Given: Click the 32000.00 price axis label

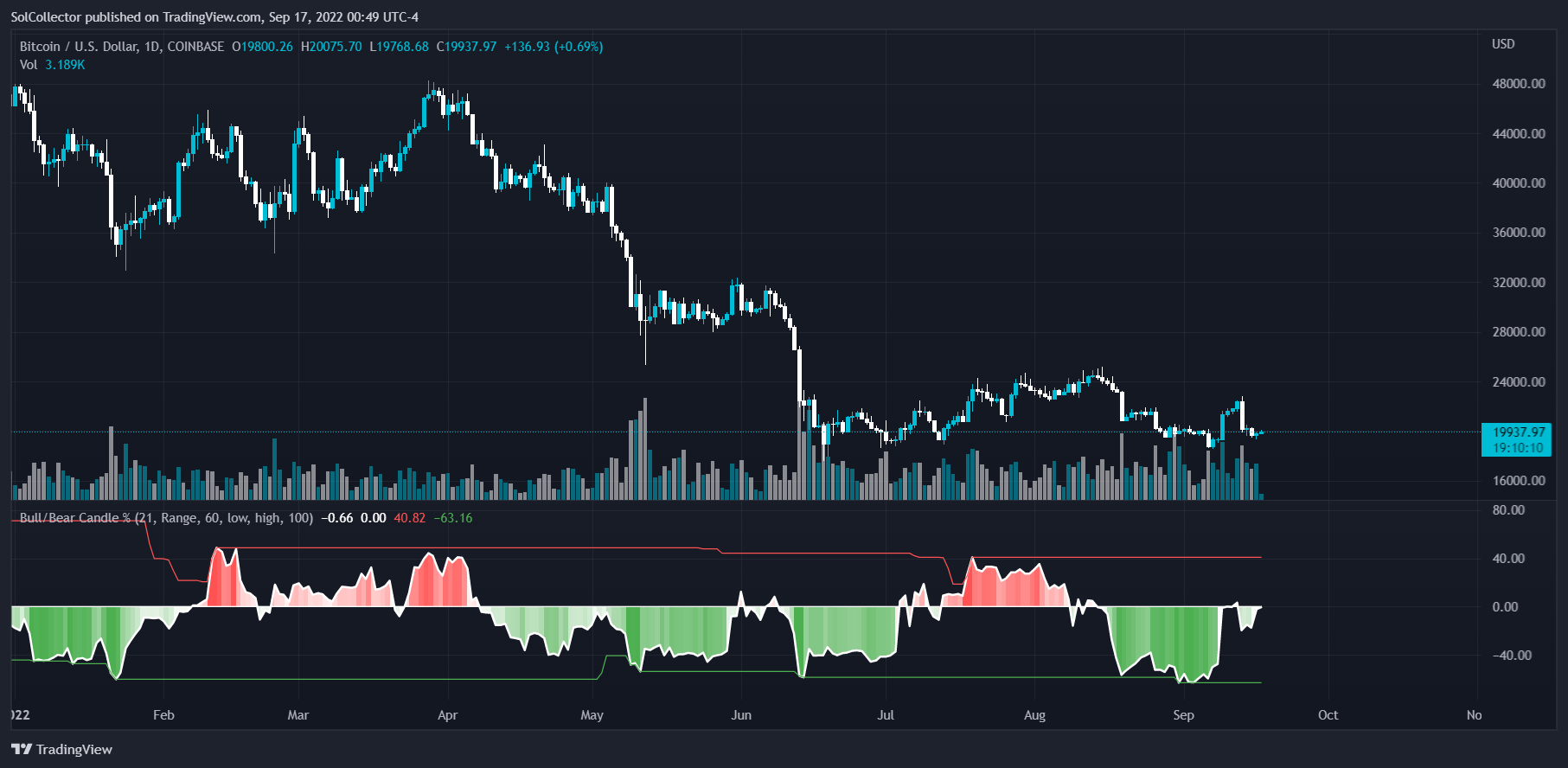Looking at the screenshot, I should (x=1519, y=283).
